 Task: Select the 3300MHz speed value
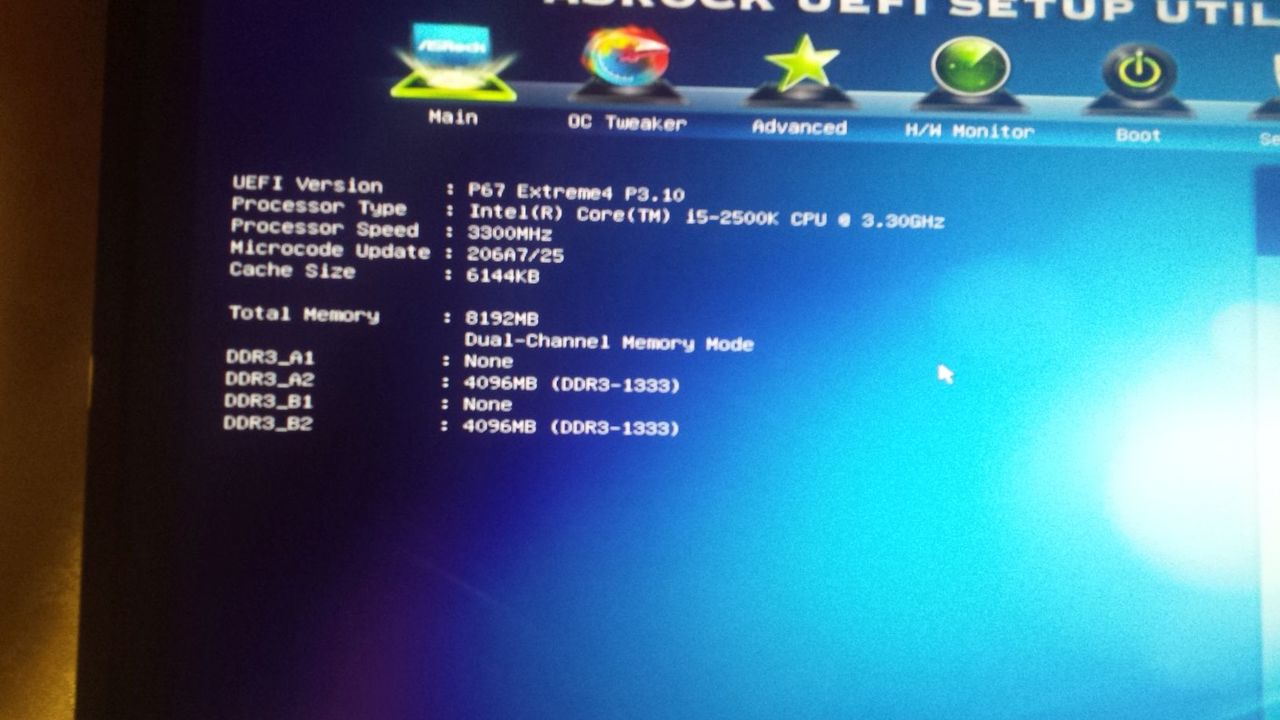(x=510, y=233)
